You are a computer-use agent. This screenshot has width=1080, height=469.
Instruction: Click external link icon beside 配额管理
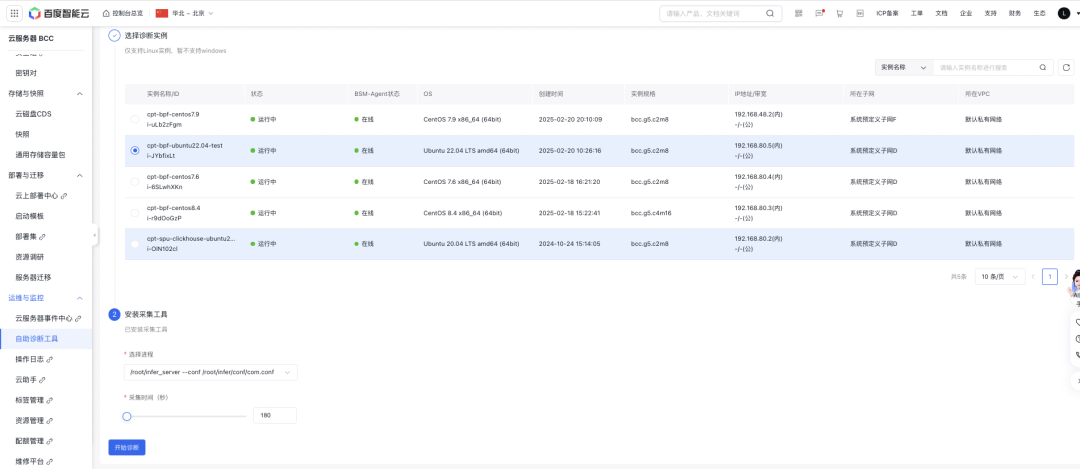click(x=50, y=441)
